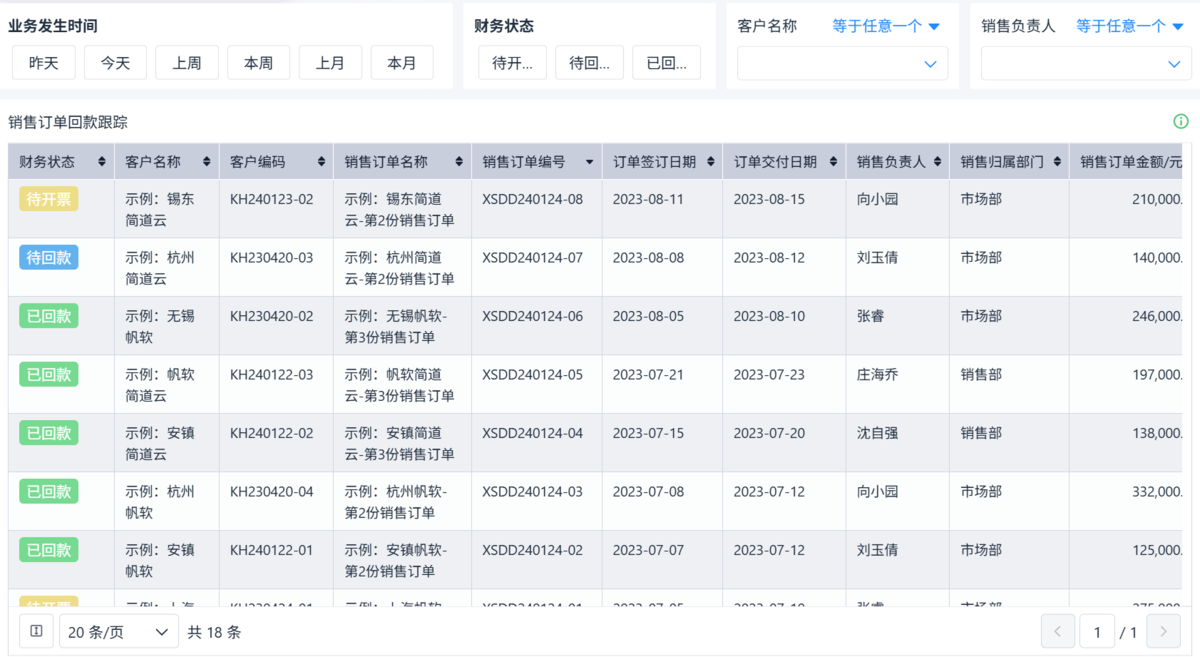Click the blue 待回款 status tag
This screenshot has height=657, width=1200.
49,258
